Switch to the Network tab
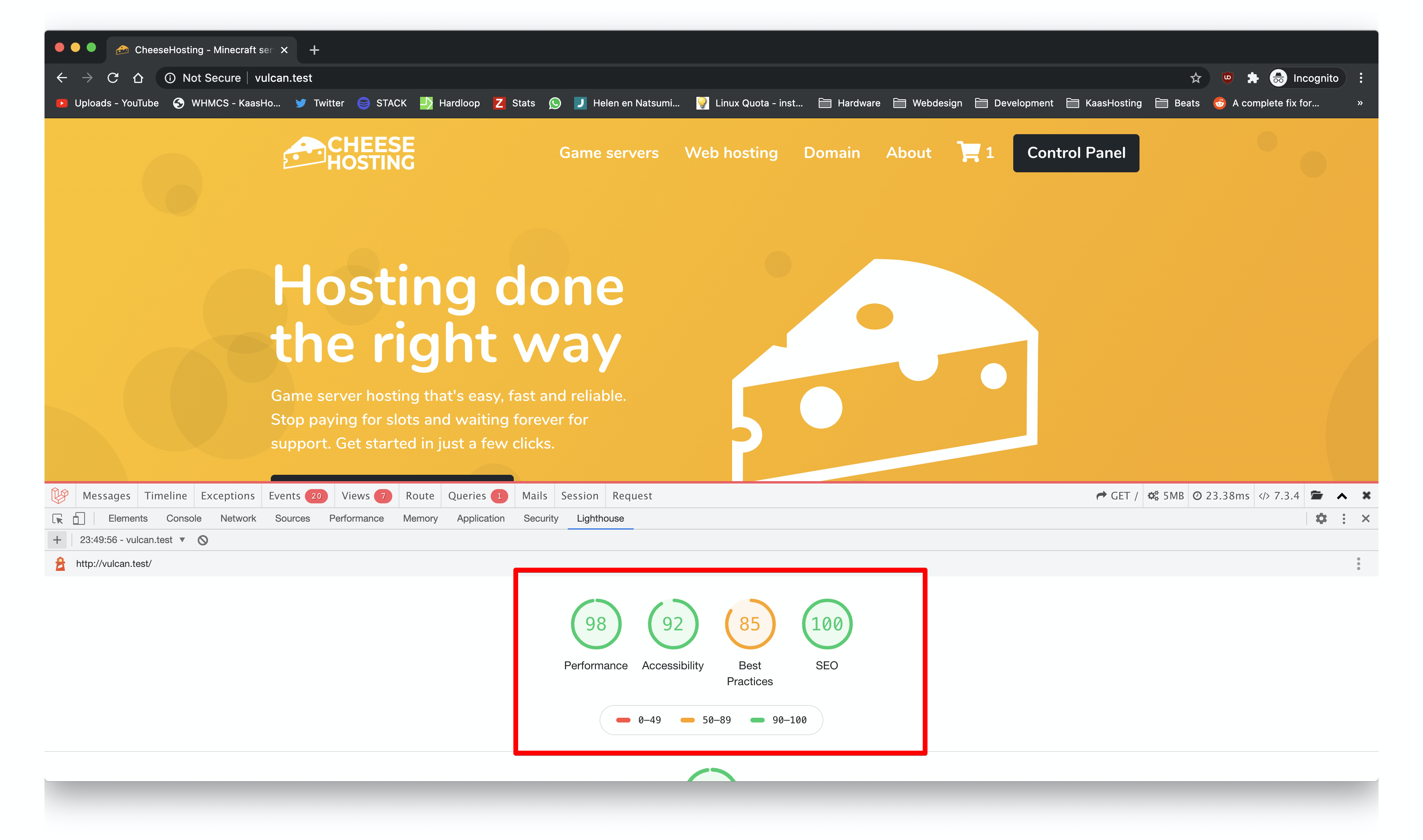Screen dimensions: 1423x840 (x=238, y=518)
